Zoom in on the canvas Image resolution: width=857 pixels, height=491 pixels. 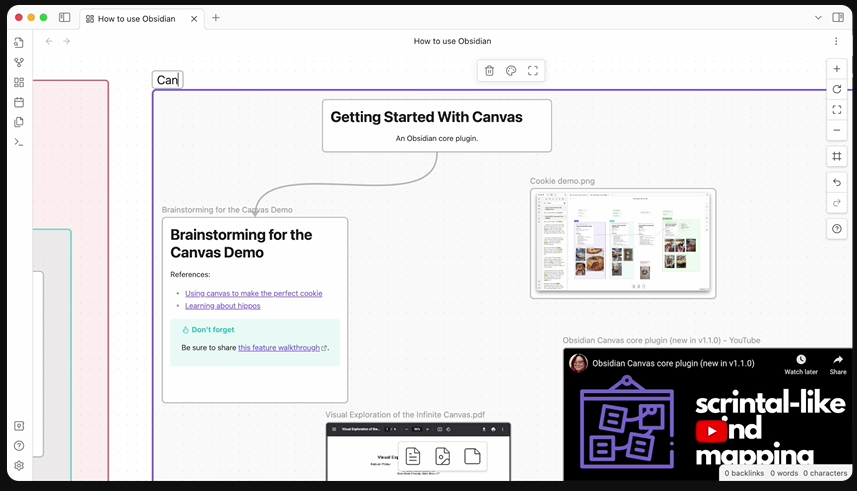click(837, 69)
